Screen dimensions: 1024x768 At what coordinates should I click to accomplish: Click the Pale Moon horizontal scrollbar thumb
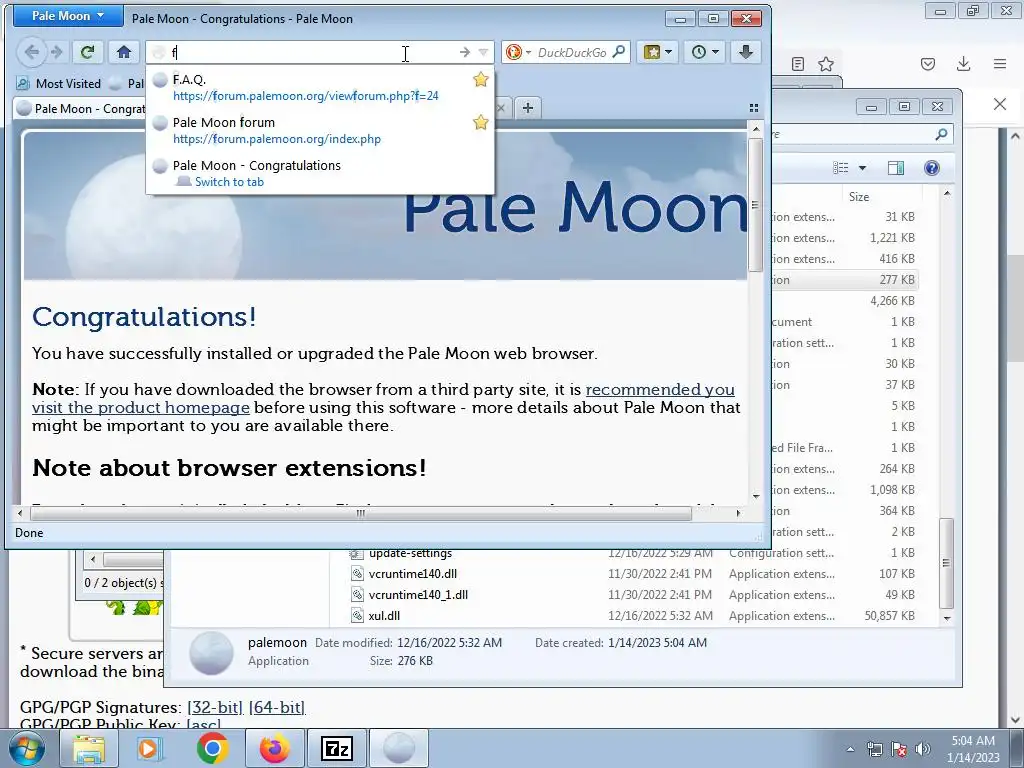tap(360, 513)
